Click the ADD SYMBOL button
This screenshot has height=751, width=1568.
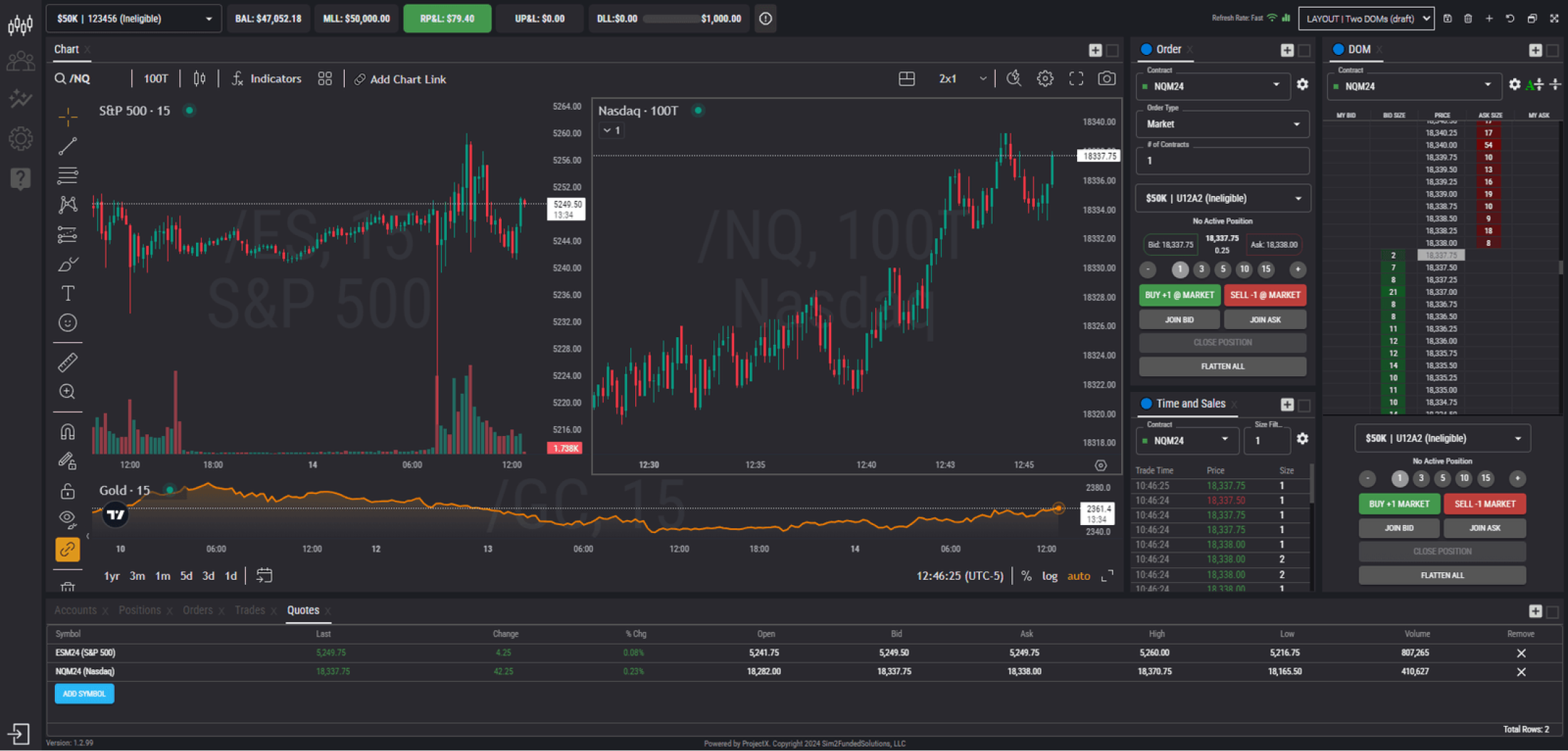(84, 694)
